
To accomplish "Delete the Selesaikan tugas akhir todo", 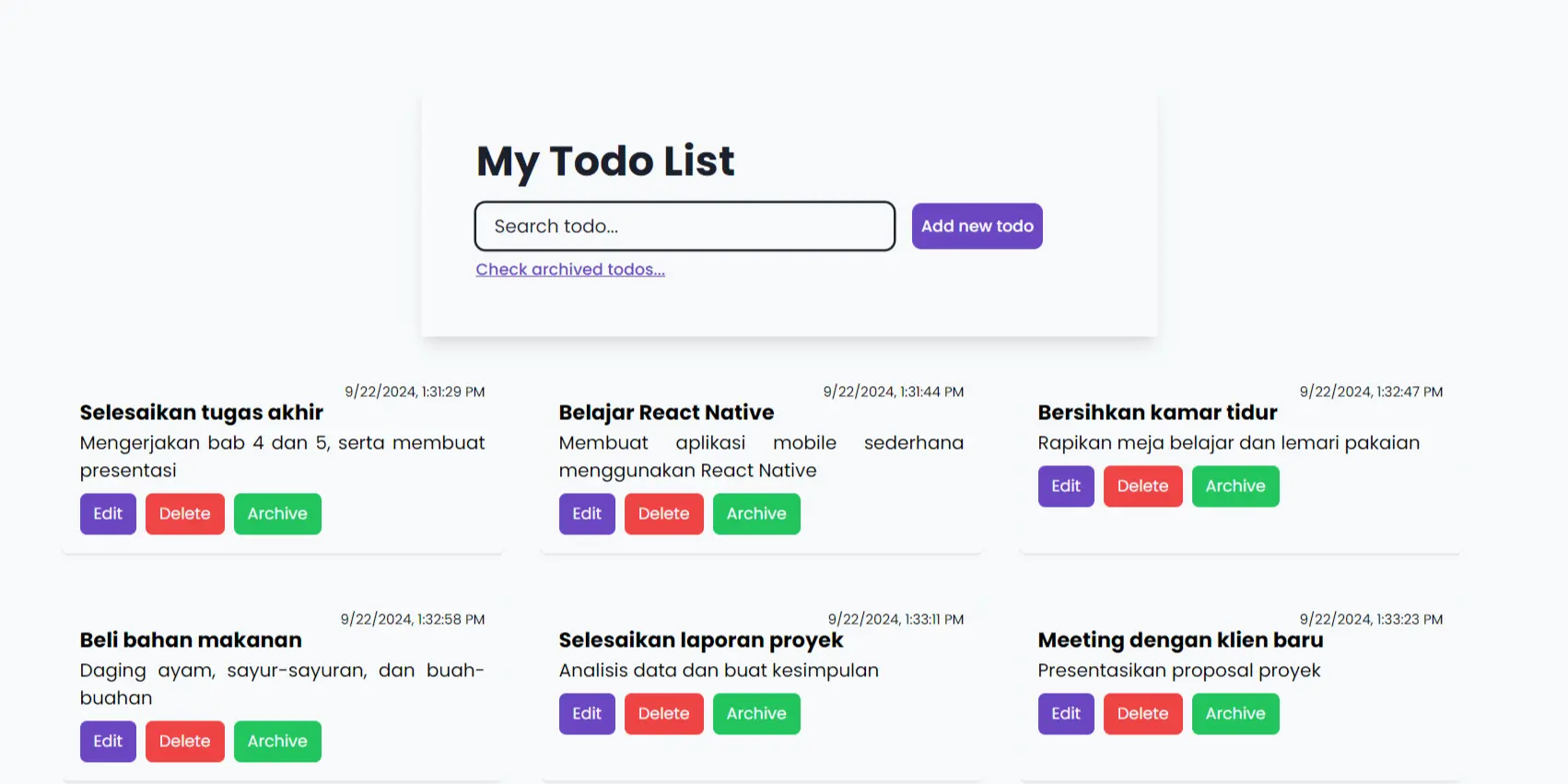I will tap(184, 513).
